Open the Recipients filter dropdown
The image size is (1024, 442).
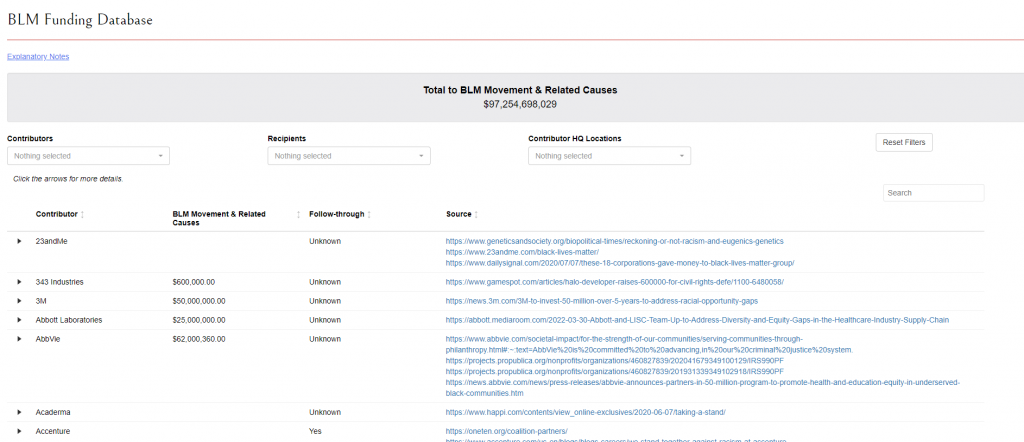pyautogui.click(x=349, y=156)
